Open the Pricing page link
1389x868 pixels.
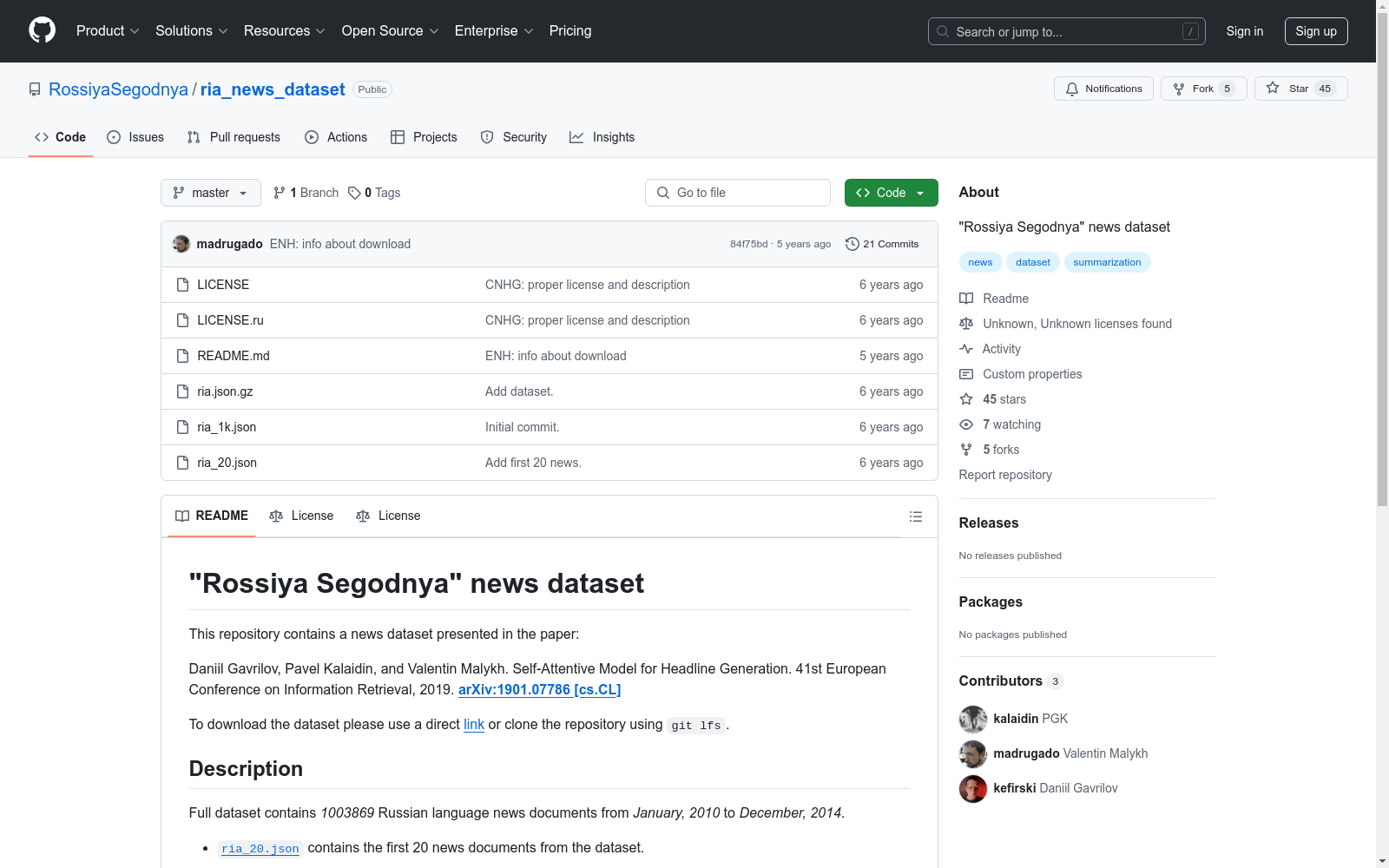pyautogui.click(x=570, y=31)
